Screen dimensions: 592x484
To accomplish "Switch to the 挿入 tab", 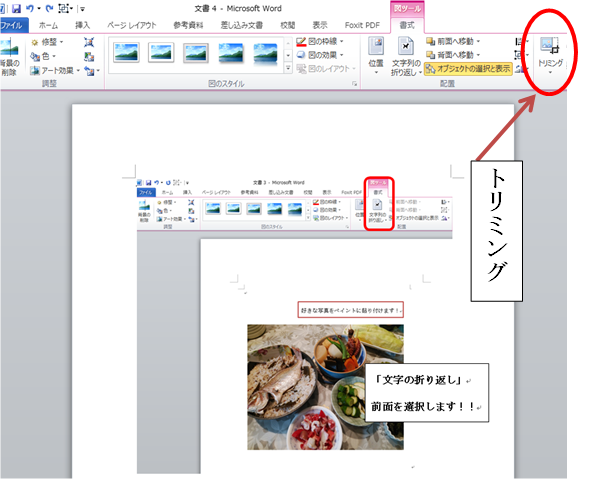I will [82, 25].
